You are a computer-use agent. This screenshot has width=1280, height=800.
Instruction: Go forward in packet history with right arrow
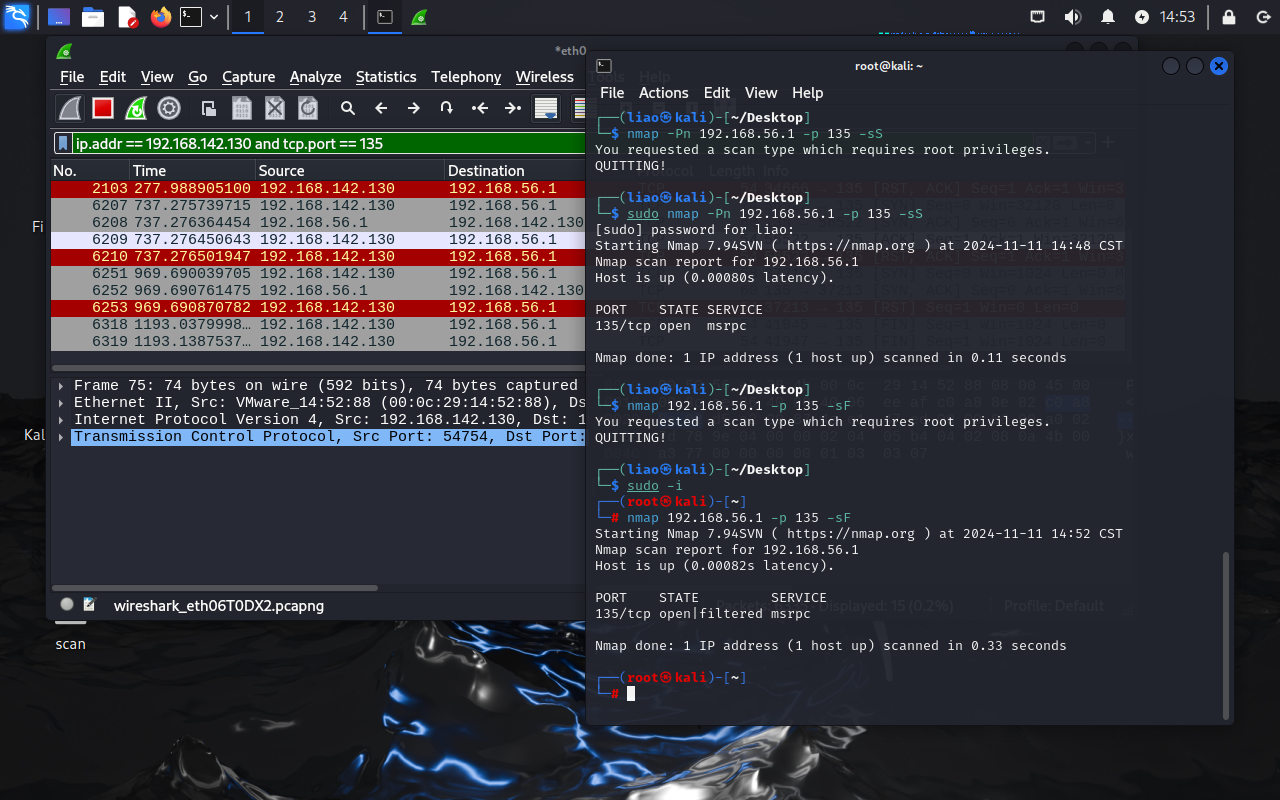(414, 108)
